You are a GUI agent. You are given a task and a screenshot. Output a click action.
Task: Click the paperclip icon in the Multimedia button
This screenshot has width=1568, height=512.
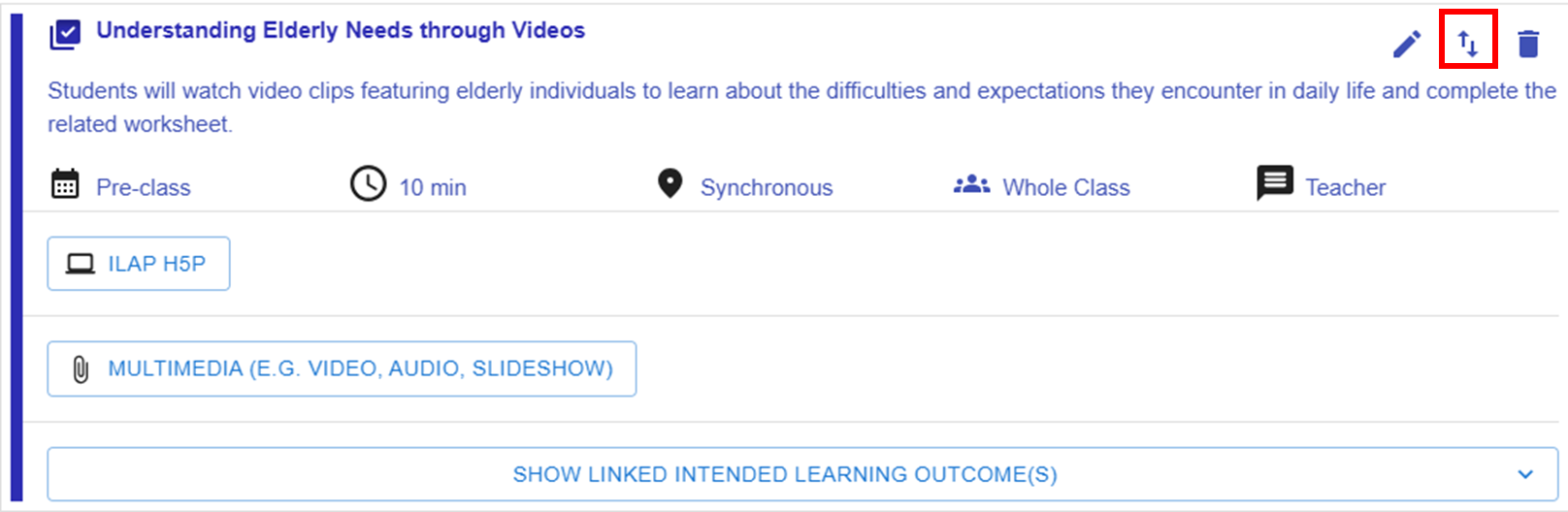pos(81,369)
